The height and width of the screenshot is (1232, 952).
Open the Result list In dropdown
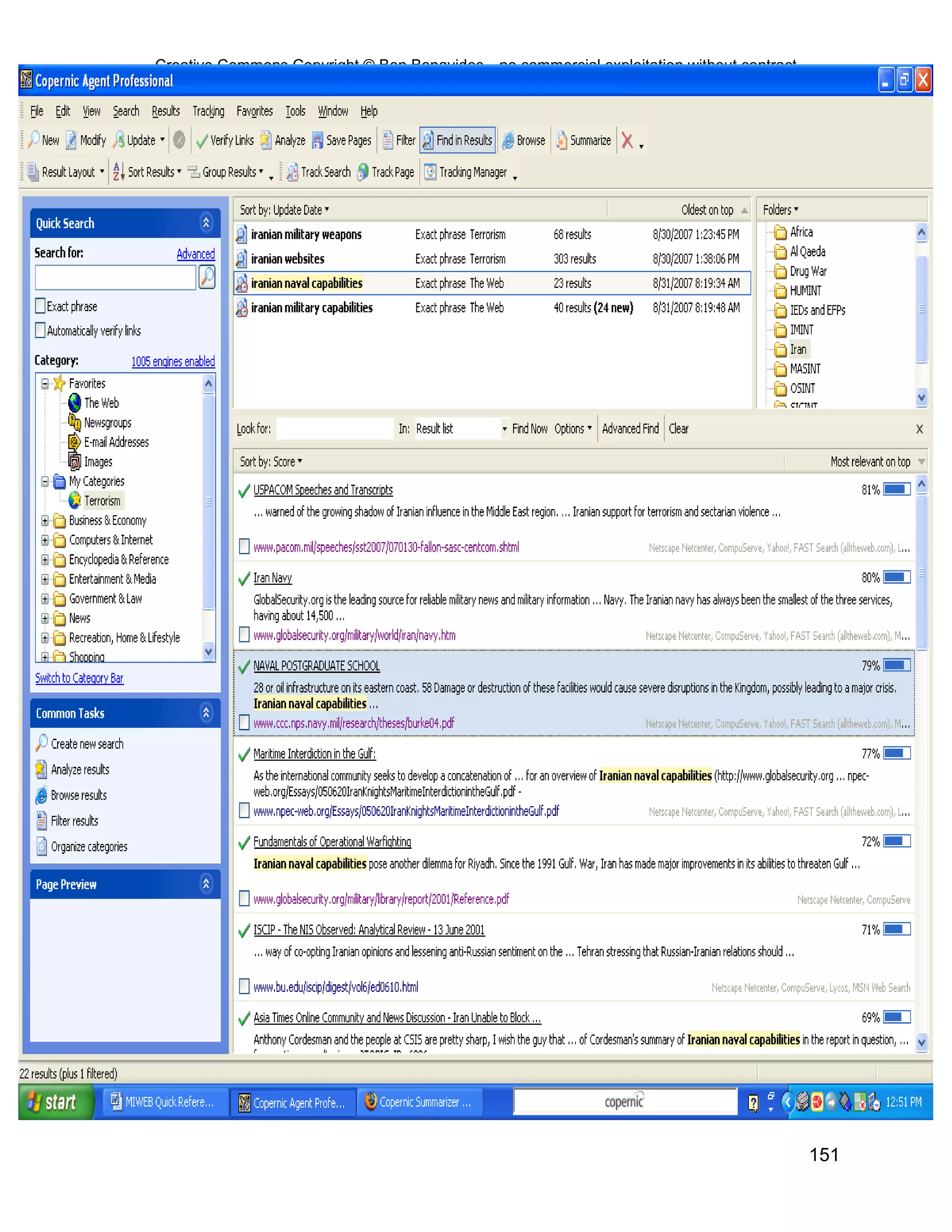click(504, 429)
